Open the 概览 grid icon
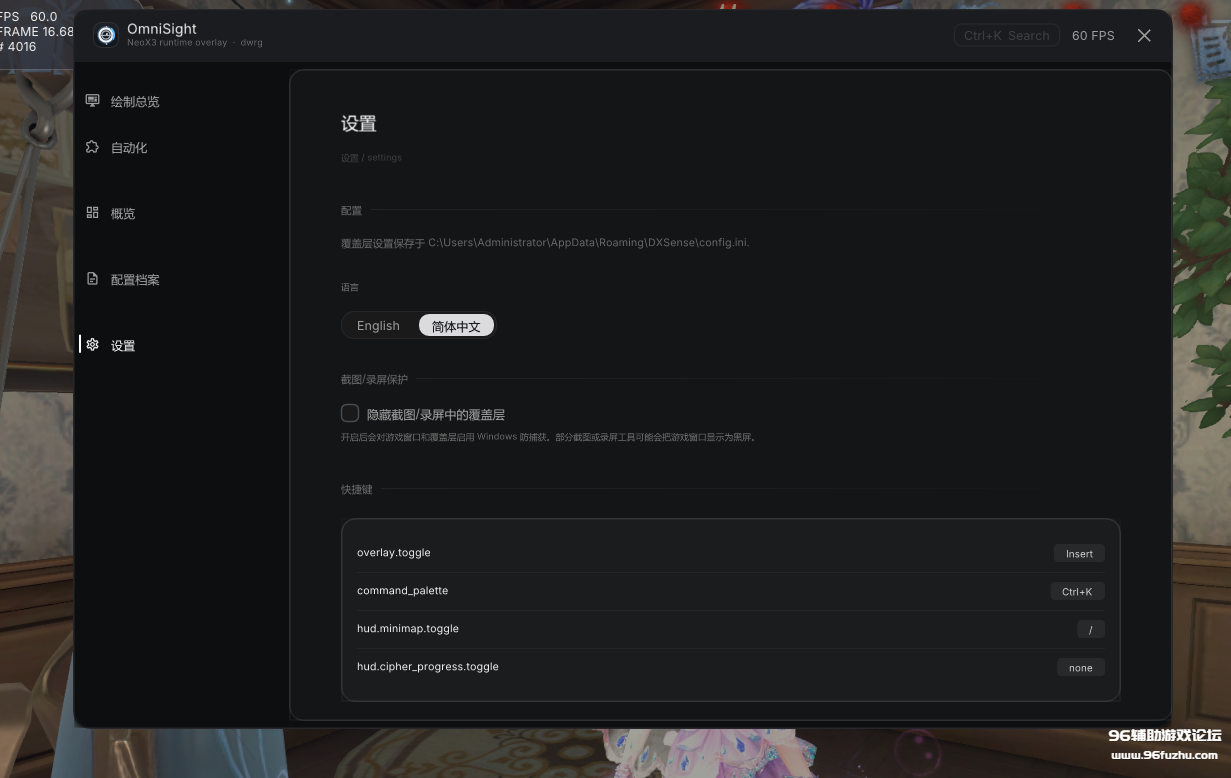This screenshot has height=778, width=1231. [x=92, y=213]
